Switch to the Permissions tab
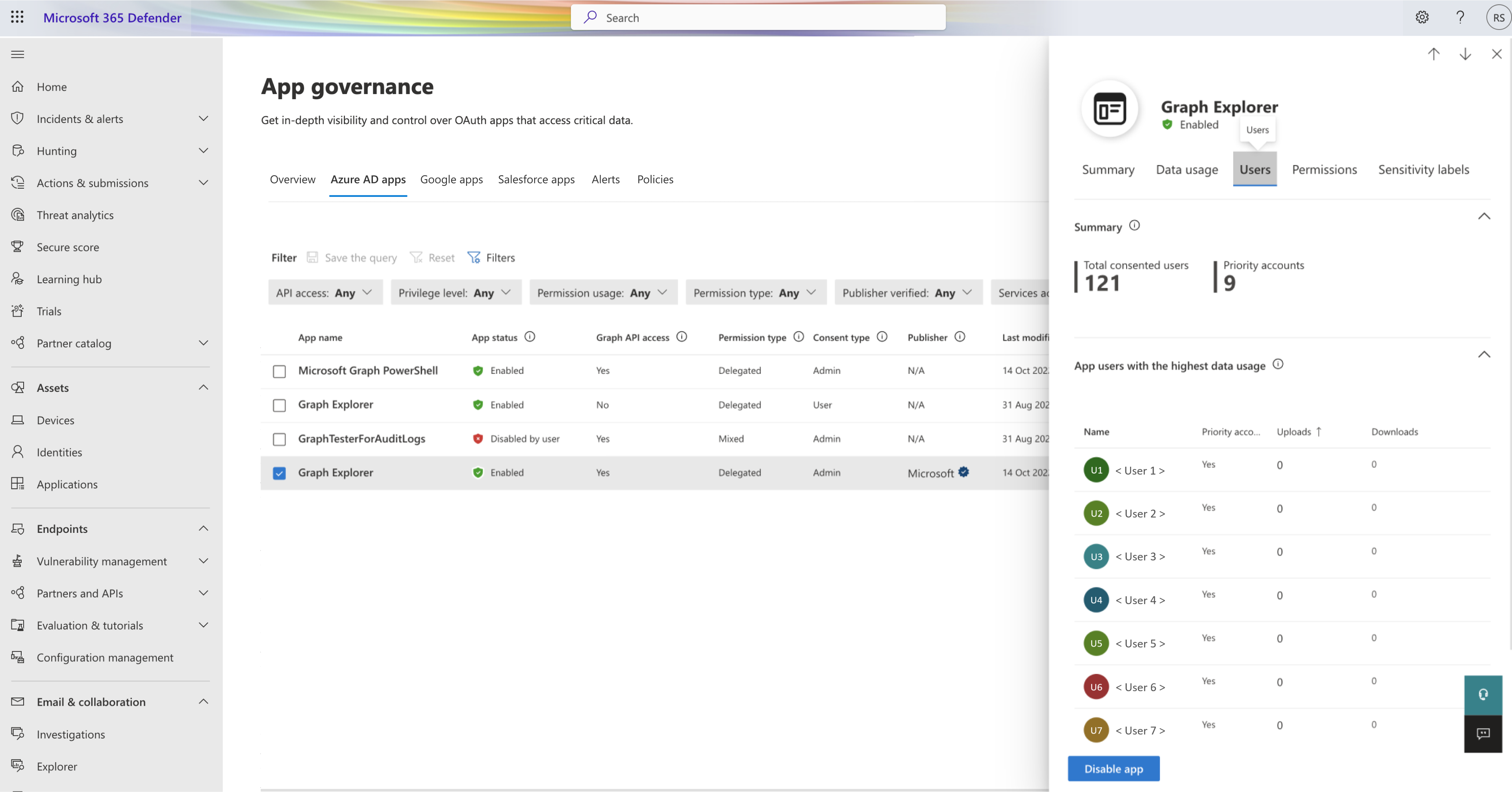This screenshot has height=792, width=1512. 1324,169
